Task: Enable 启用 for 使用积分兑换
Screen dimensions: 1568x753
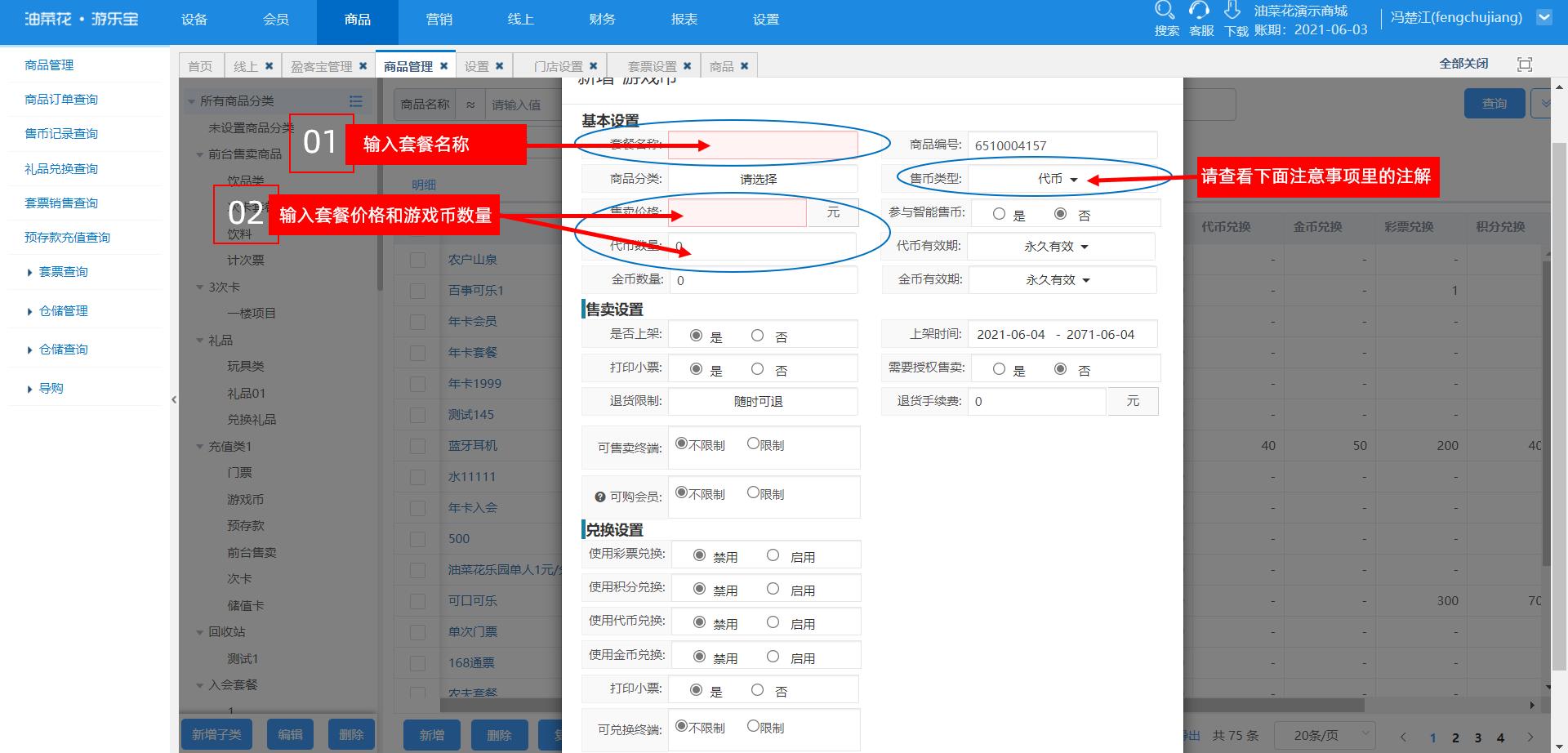Action: pyautogui.click(x=773, y=589)
